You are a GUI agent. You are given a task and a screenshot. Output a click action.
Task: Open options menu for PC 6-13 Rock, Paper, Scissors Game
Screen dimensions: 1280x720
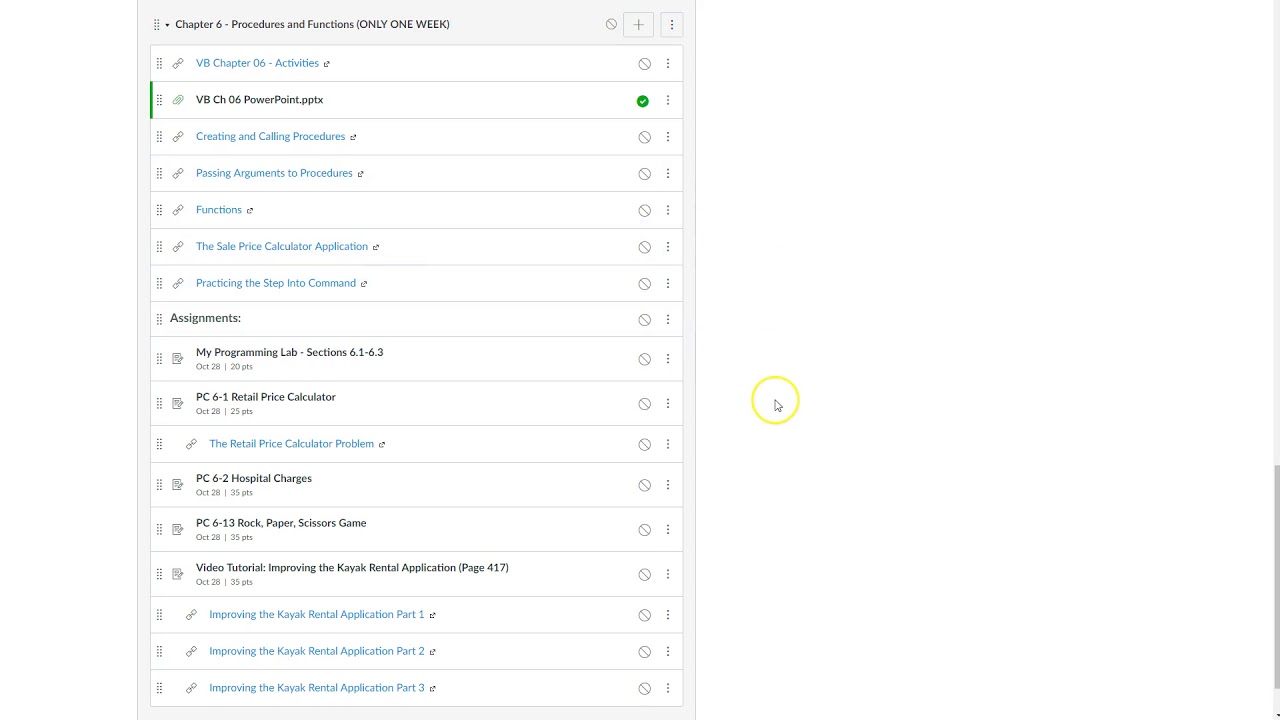tap(668, 530)
